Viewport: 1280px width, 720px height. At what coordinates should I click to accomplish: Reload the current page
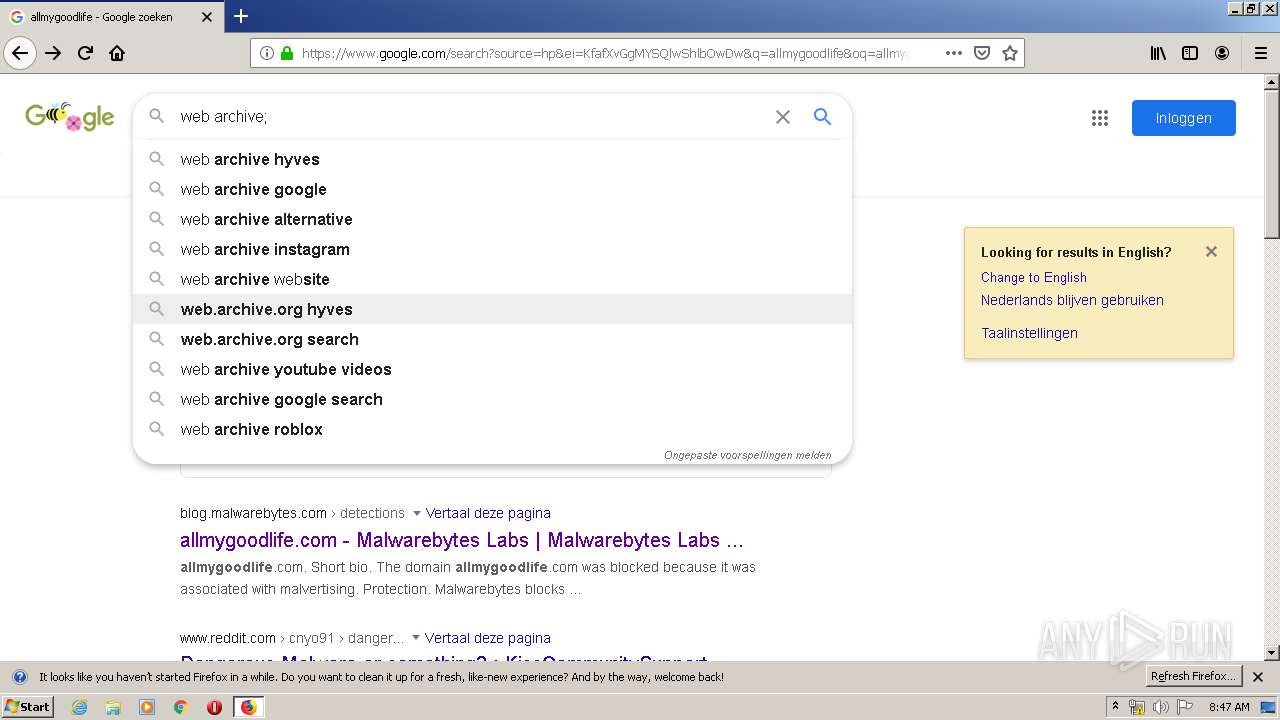click(x=85, y=53)
